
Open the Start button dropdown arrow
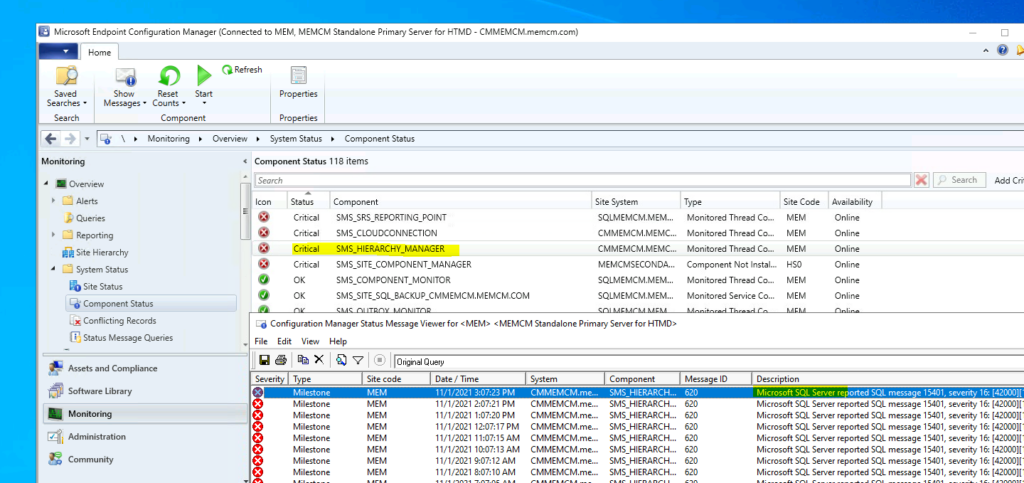204,104
